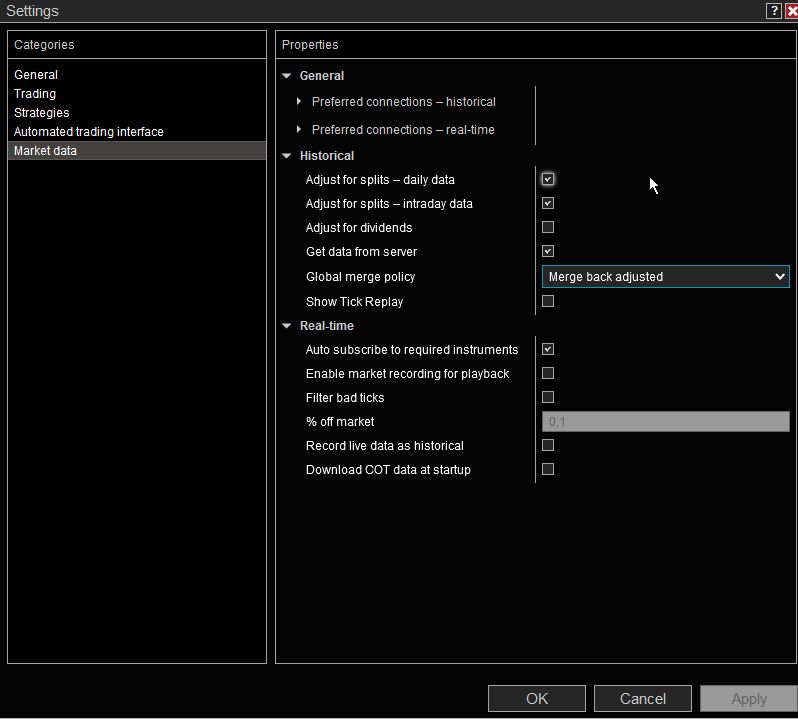Enable Show Tick Replay

pos(548,301)
